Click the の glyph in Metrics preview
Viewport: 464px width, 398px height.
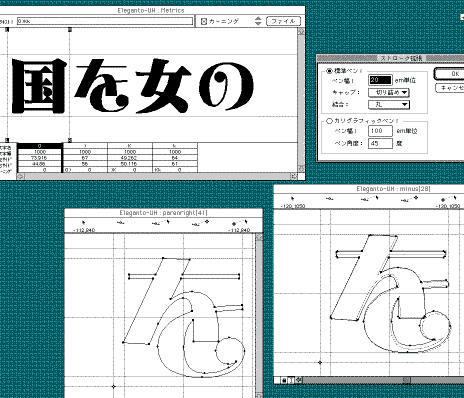[x=226, y=86]
